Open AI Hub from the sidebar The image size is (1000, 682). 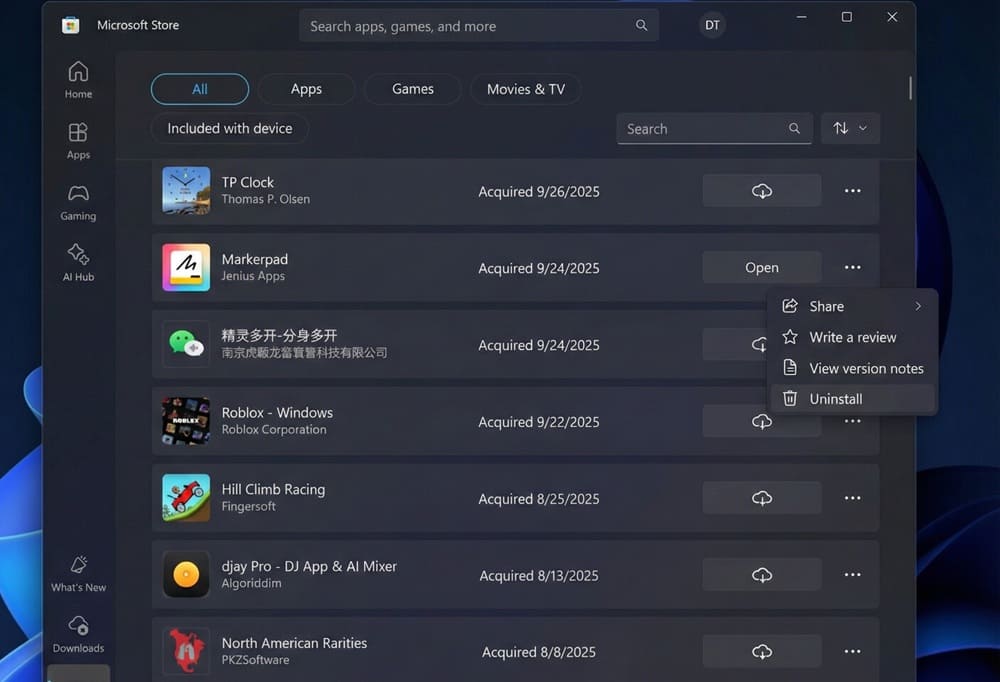pyautogui.click(x=78, y=262)
